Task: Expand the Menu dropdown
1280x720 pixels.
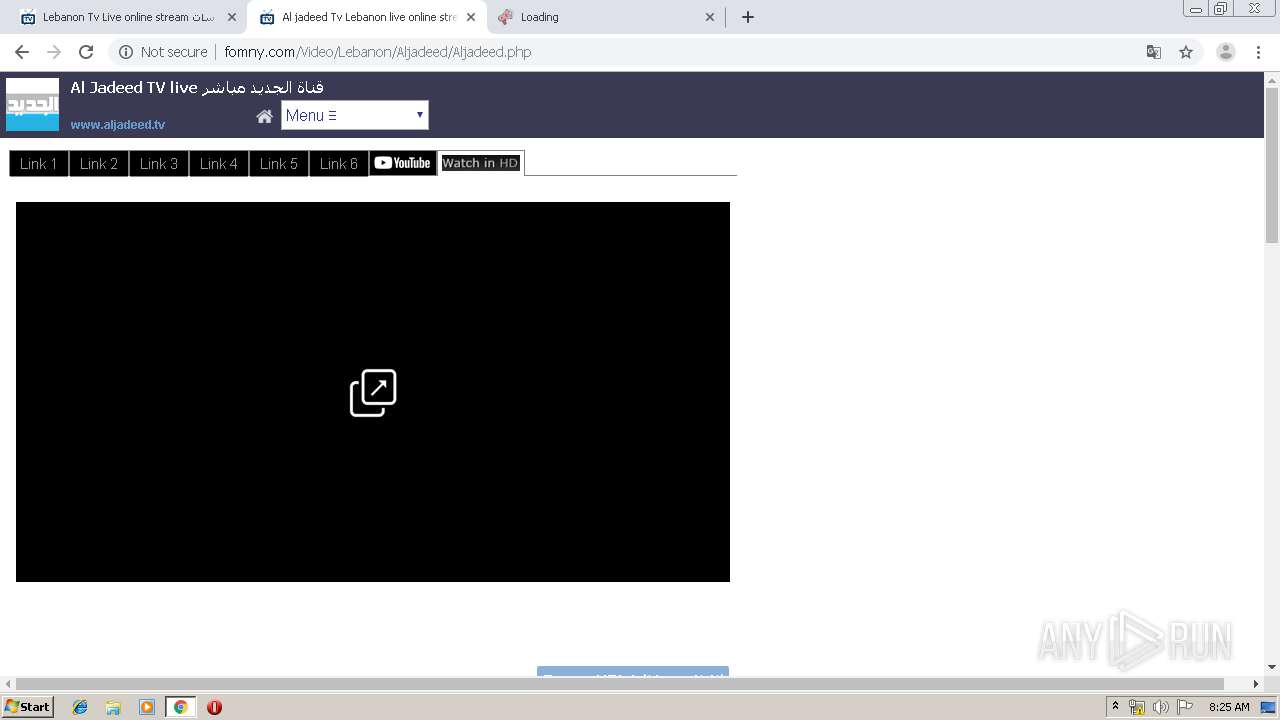Action: pyautogui.click(x=355, y=115)
